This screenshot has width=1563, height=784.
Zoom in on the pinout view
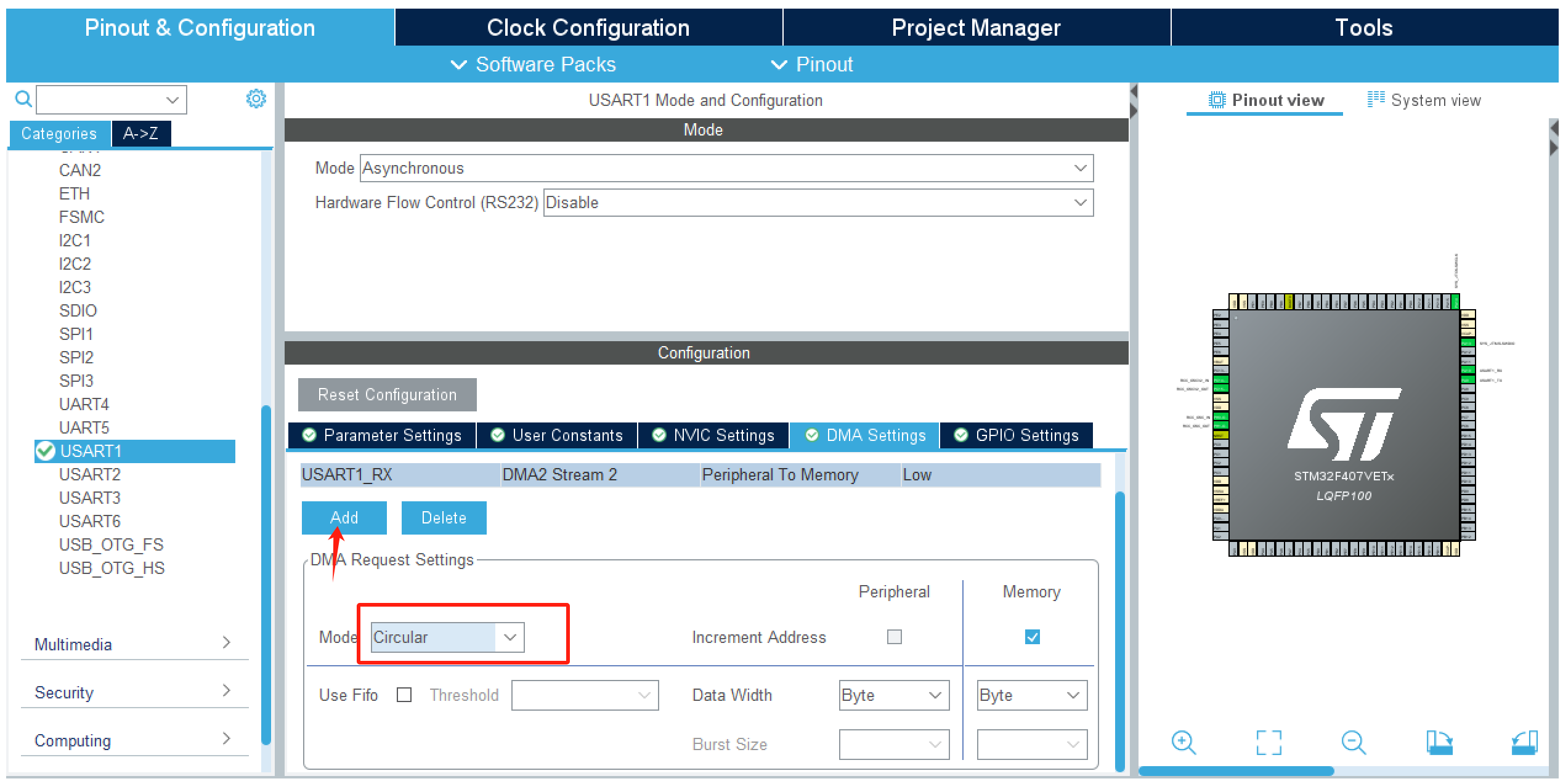click(1183, 742)
